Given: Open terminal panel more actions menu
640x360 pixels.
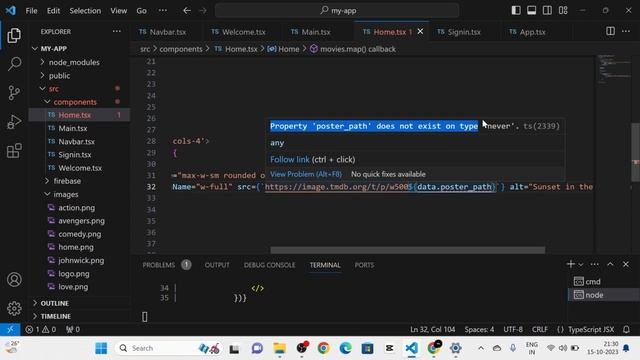Looking at the screenshot, I should tap(595, 264).
